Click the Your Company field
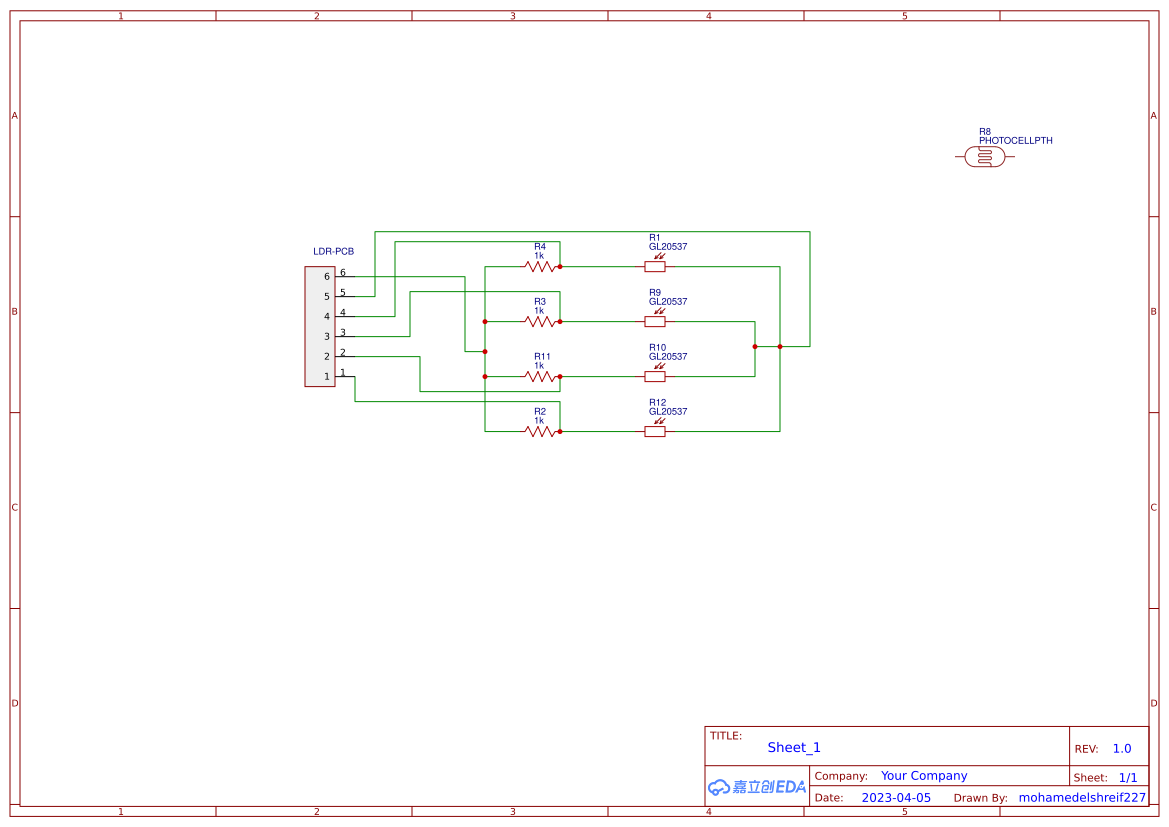The width and height of the screenshot is (1169, 827). 924,775
